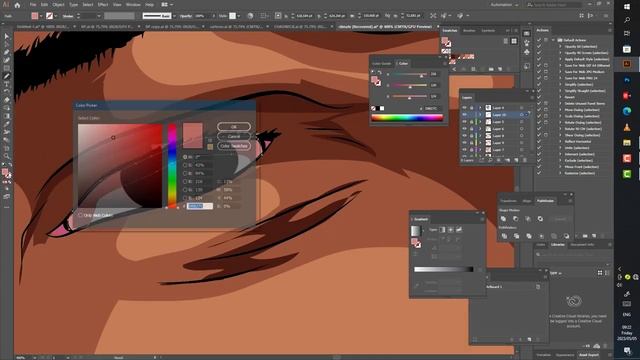The height and width of the screenshot is (360, 640).
Task: Expand Layer 7 contents arrow
Action: pos(480,150)
